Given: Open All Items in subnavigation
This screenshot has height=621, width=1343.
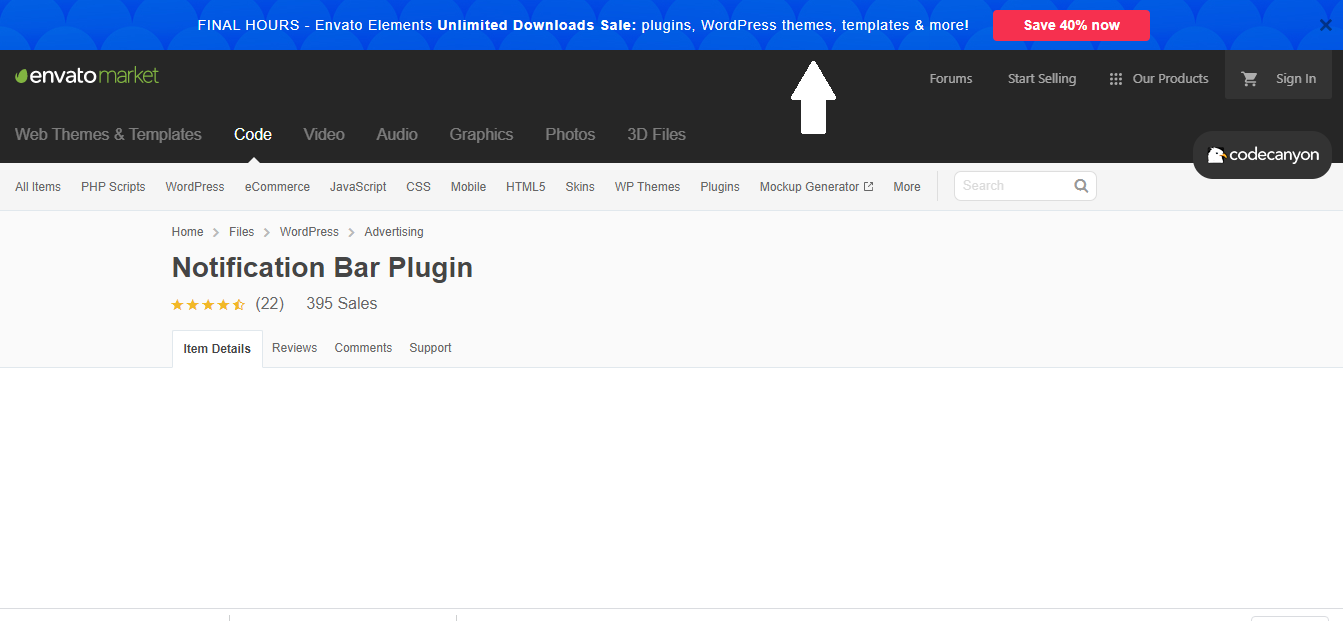Looking at the screenshot, I should [x=38, y=187].
